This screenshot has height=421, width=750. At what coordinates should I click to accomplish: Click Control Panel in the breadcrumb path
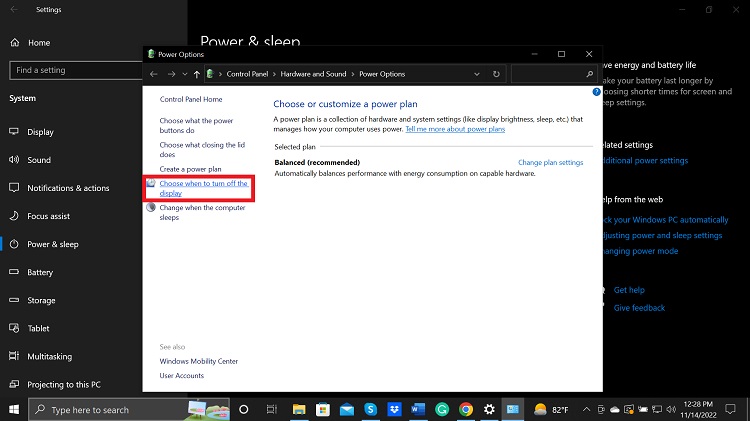coord(252,74)
